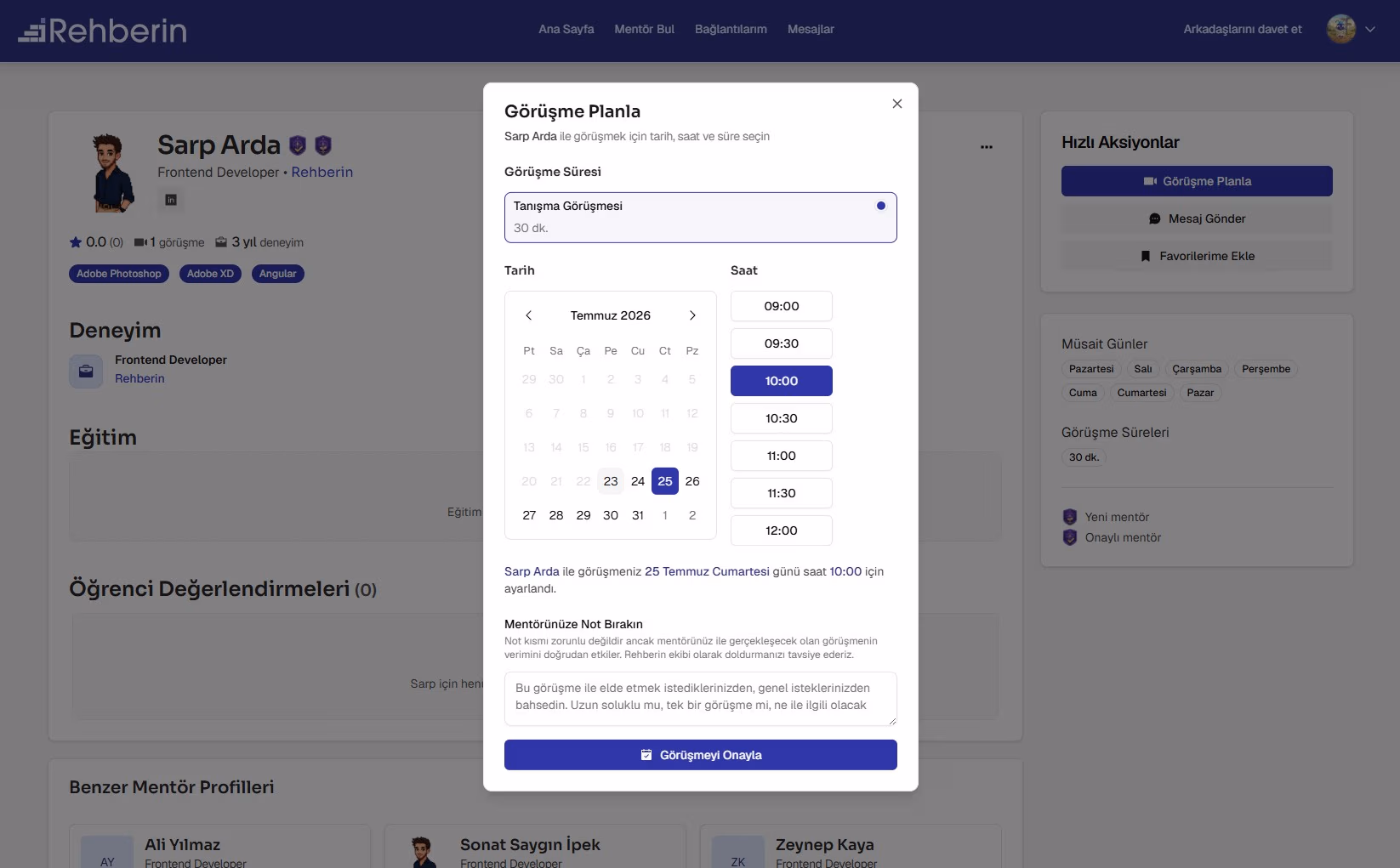The height and width of the screenshot is (868, 1400).
Task: Open Zeynep Kaya mentor profile card
Action: tap(851, 847)
